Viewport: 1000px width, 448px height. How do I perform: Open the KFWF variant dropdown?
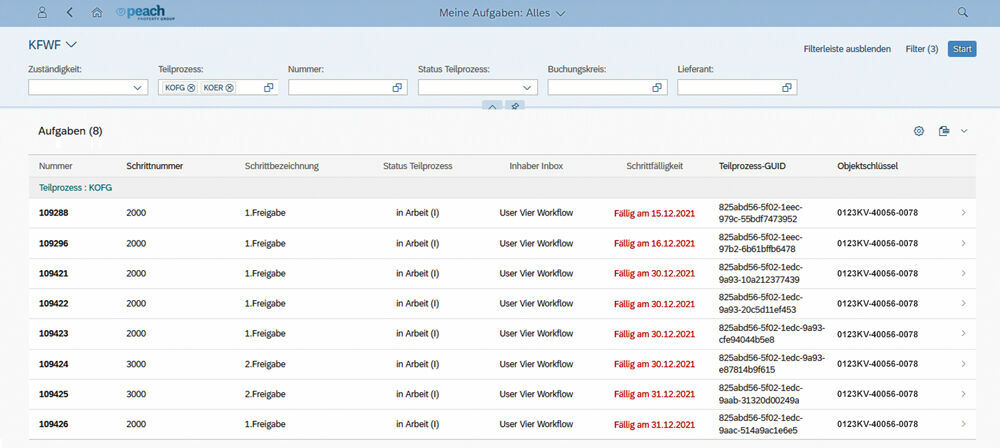tap(72, 45)
